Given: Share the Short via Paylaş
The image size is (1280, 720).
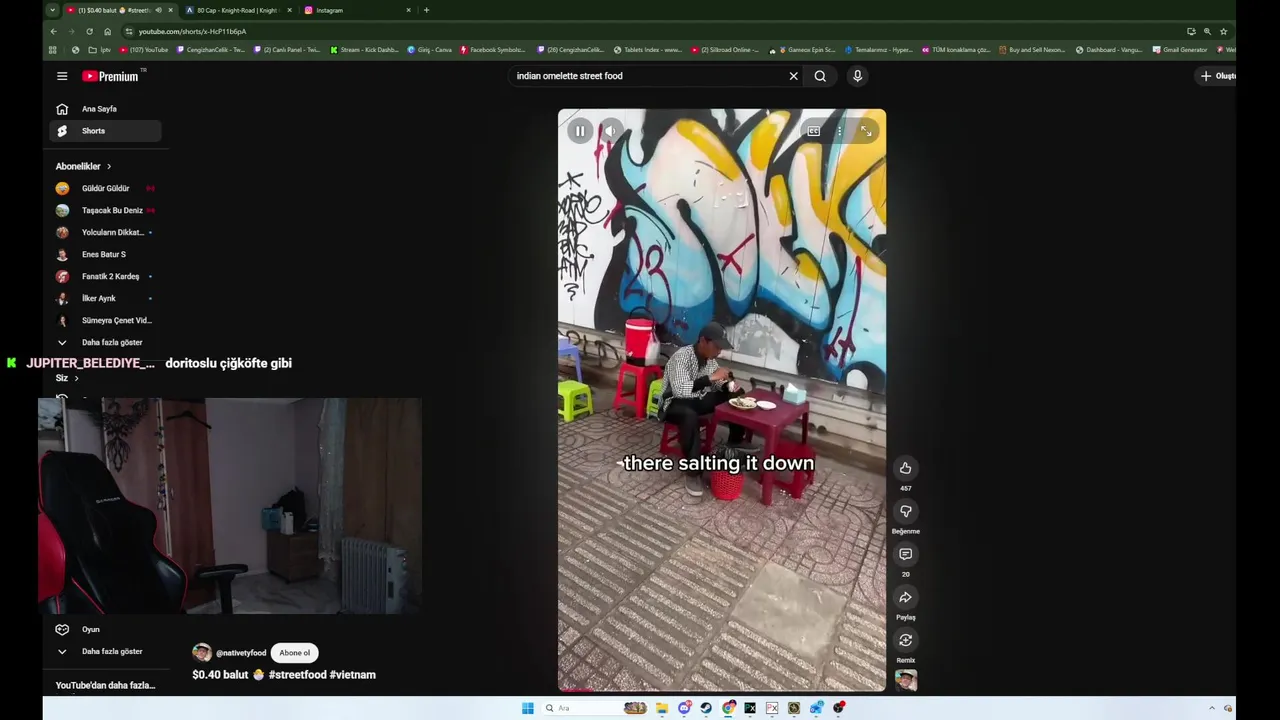Looking at the screenshot, I should [x=905, y=597].
